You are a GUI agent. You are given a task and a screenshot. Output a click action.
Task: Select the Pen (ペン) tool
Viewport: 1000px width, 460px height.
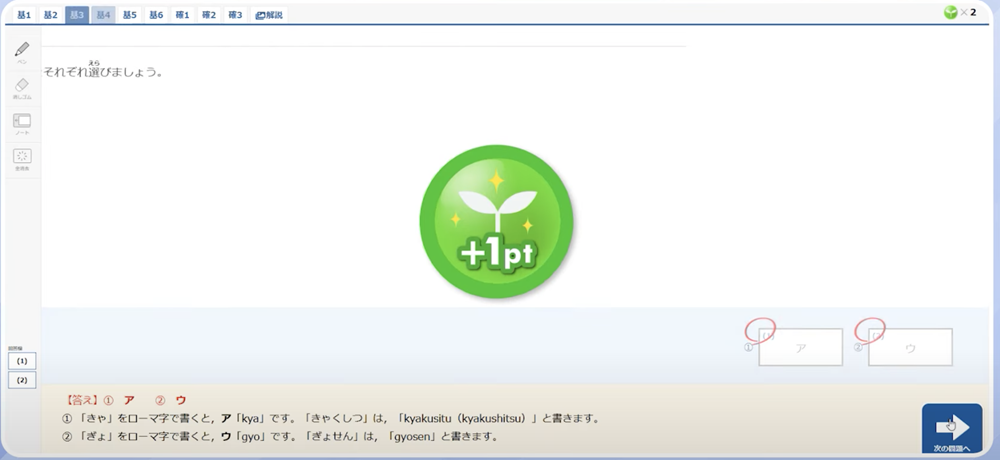(x=22, y=50)
